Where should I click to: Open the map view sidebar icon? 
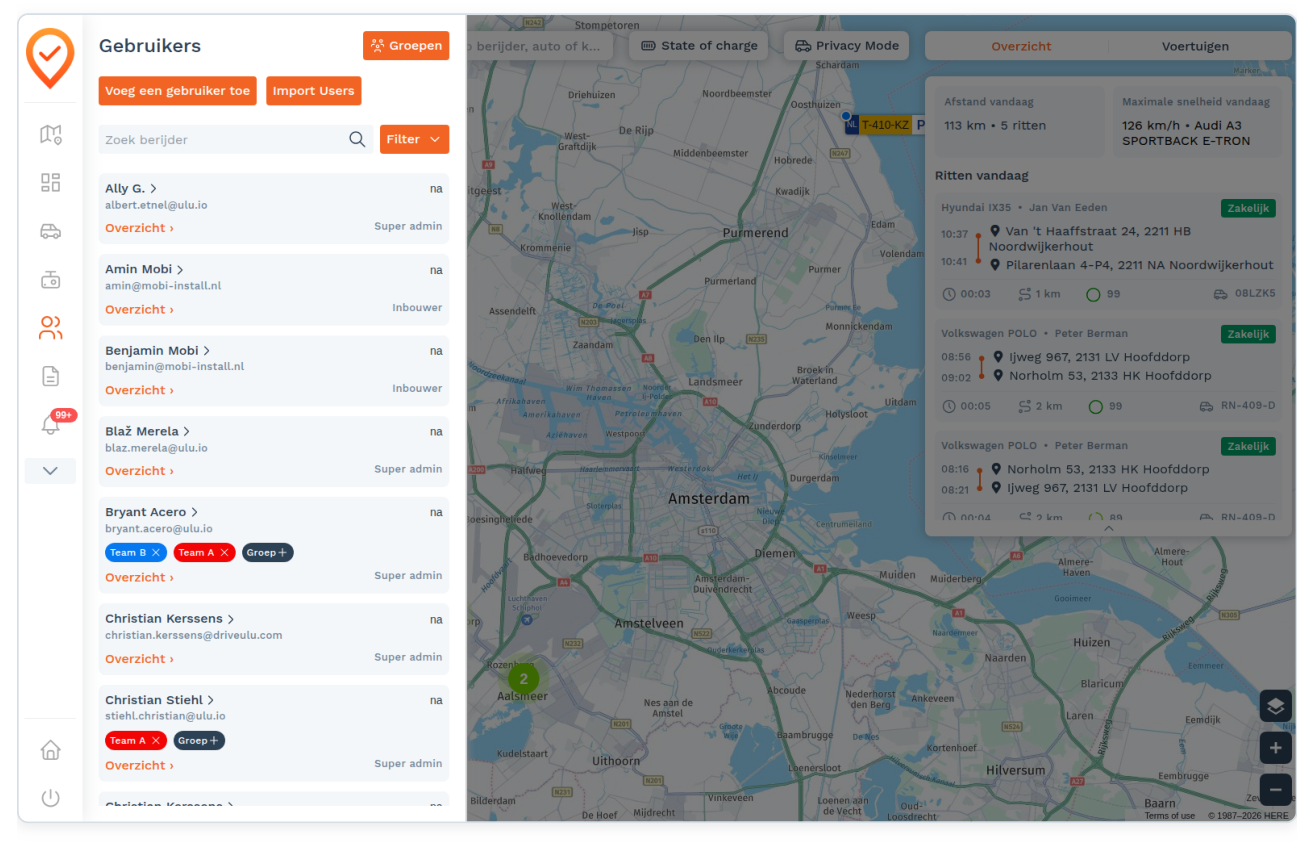pyautogui.click(x=50, y=134)
